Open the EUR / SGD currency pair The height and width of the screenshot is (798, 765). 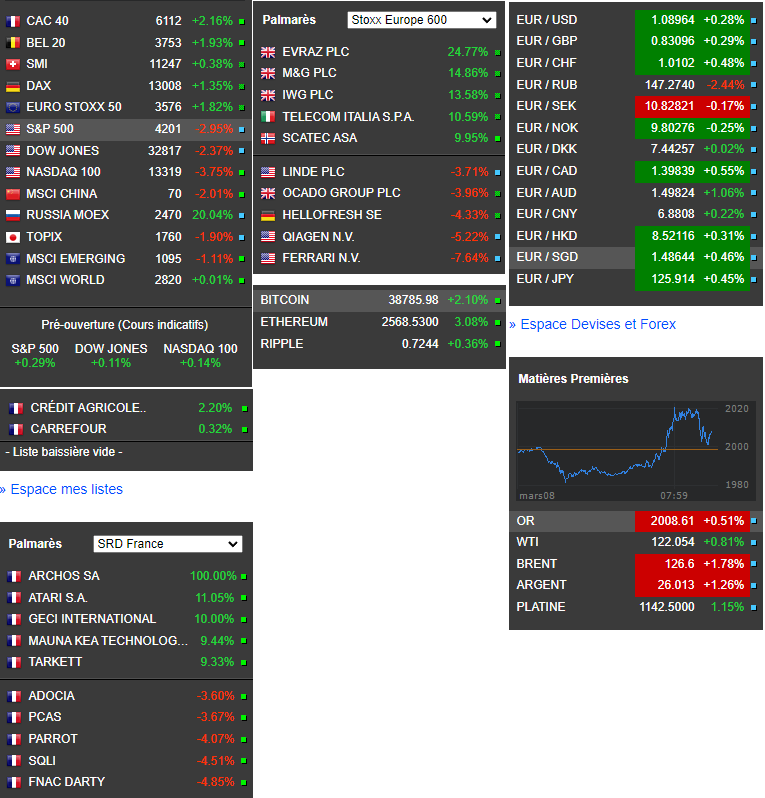tap(636, 258)
